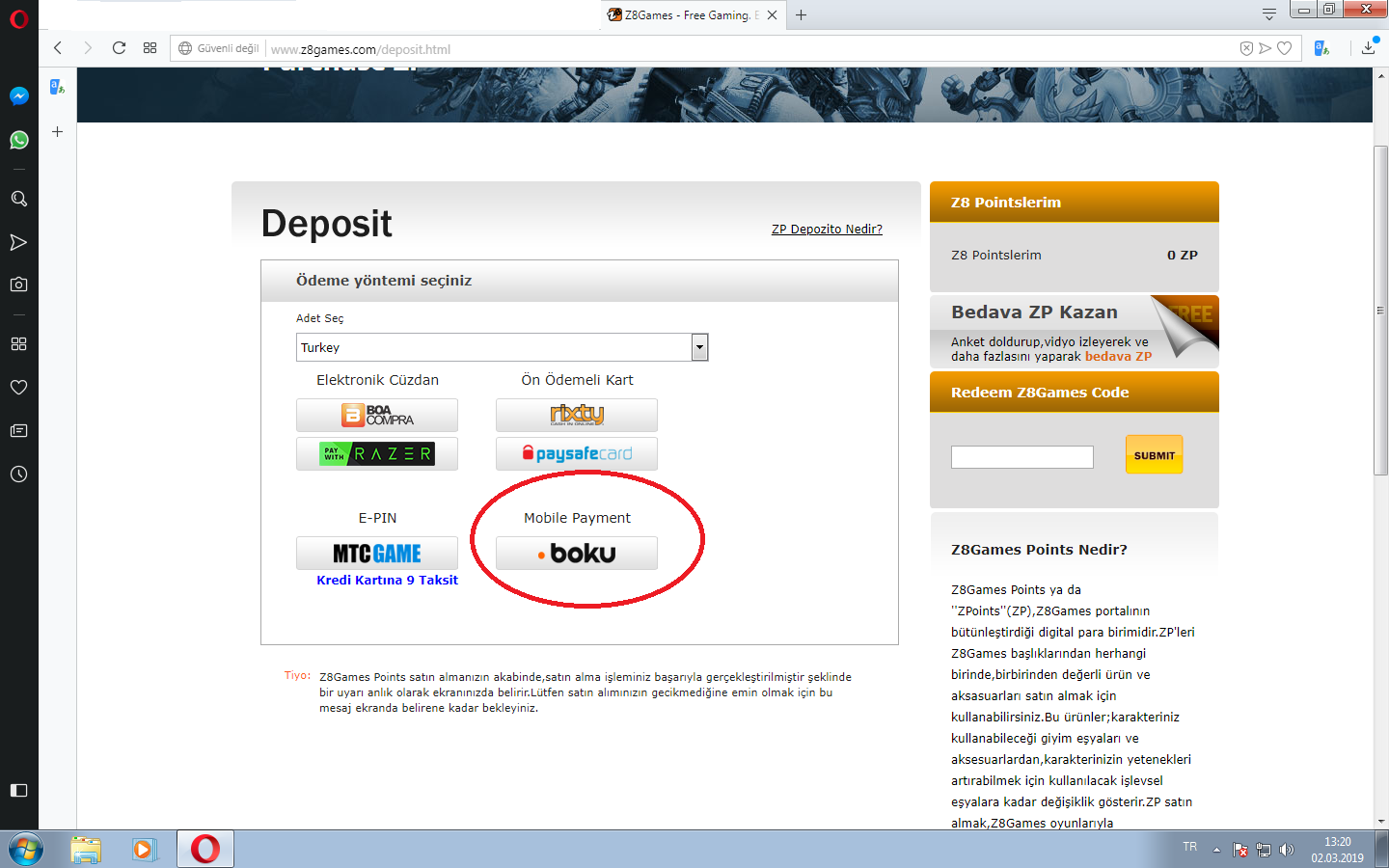Screen dimensions: 1389x868
Task: Open the volume icon in system tray
Action: click(1287, 850)
